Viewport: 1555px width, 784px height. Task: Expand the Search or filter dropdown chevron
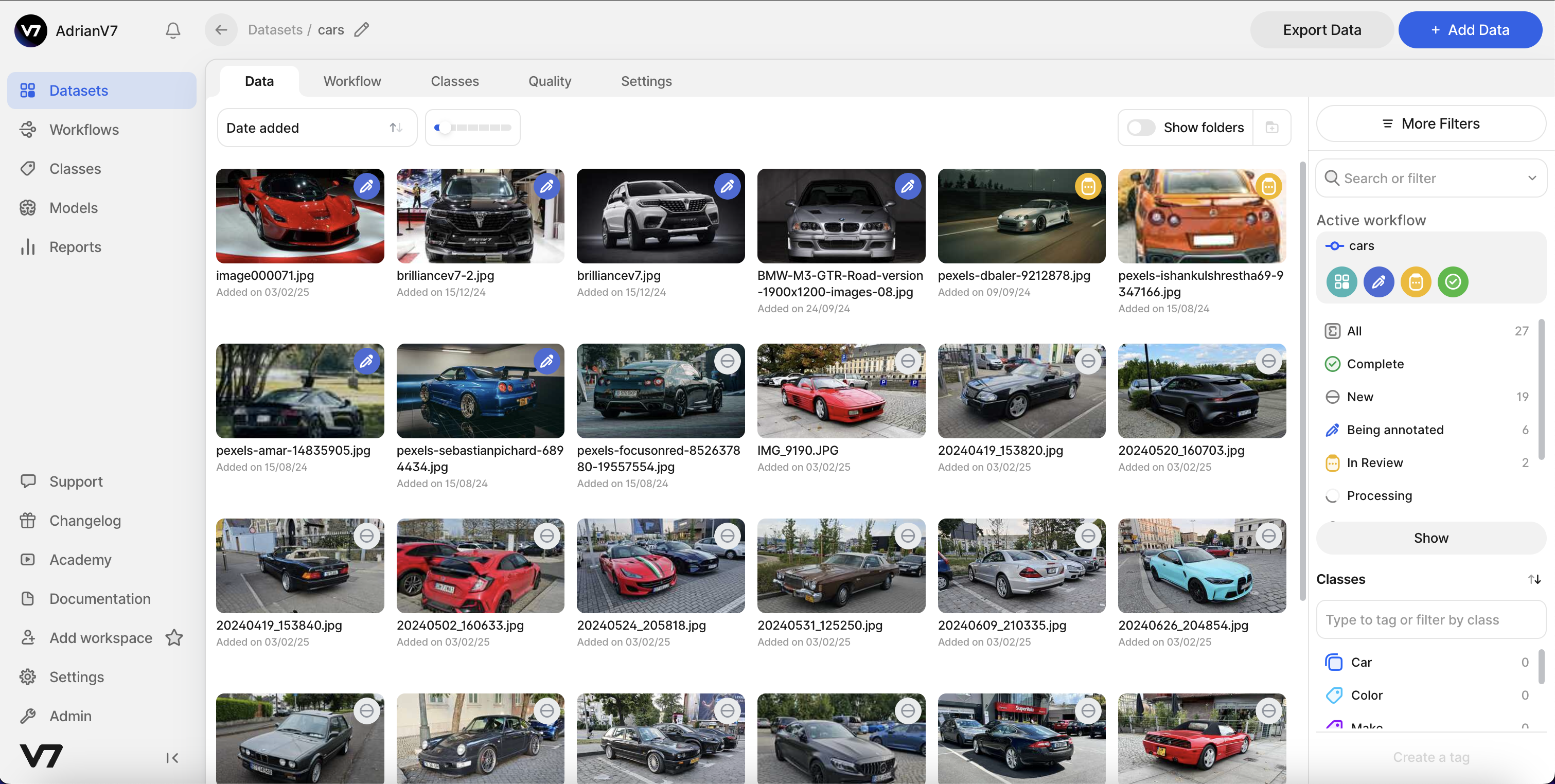tap(1532, 178)
